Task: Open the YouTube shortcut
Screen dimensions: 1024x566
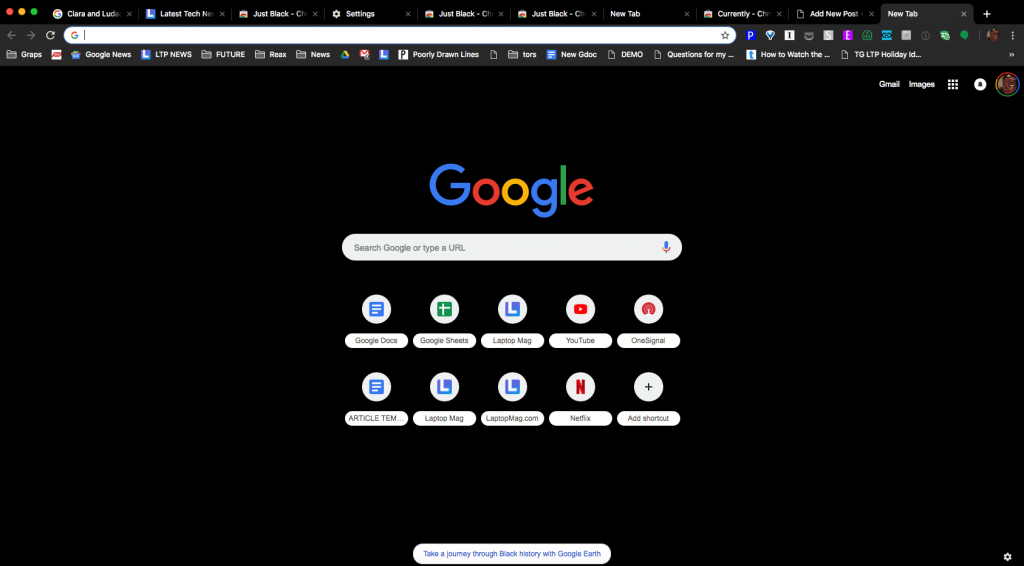Action: pos(580,321)
